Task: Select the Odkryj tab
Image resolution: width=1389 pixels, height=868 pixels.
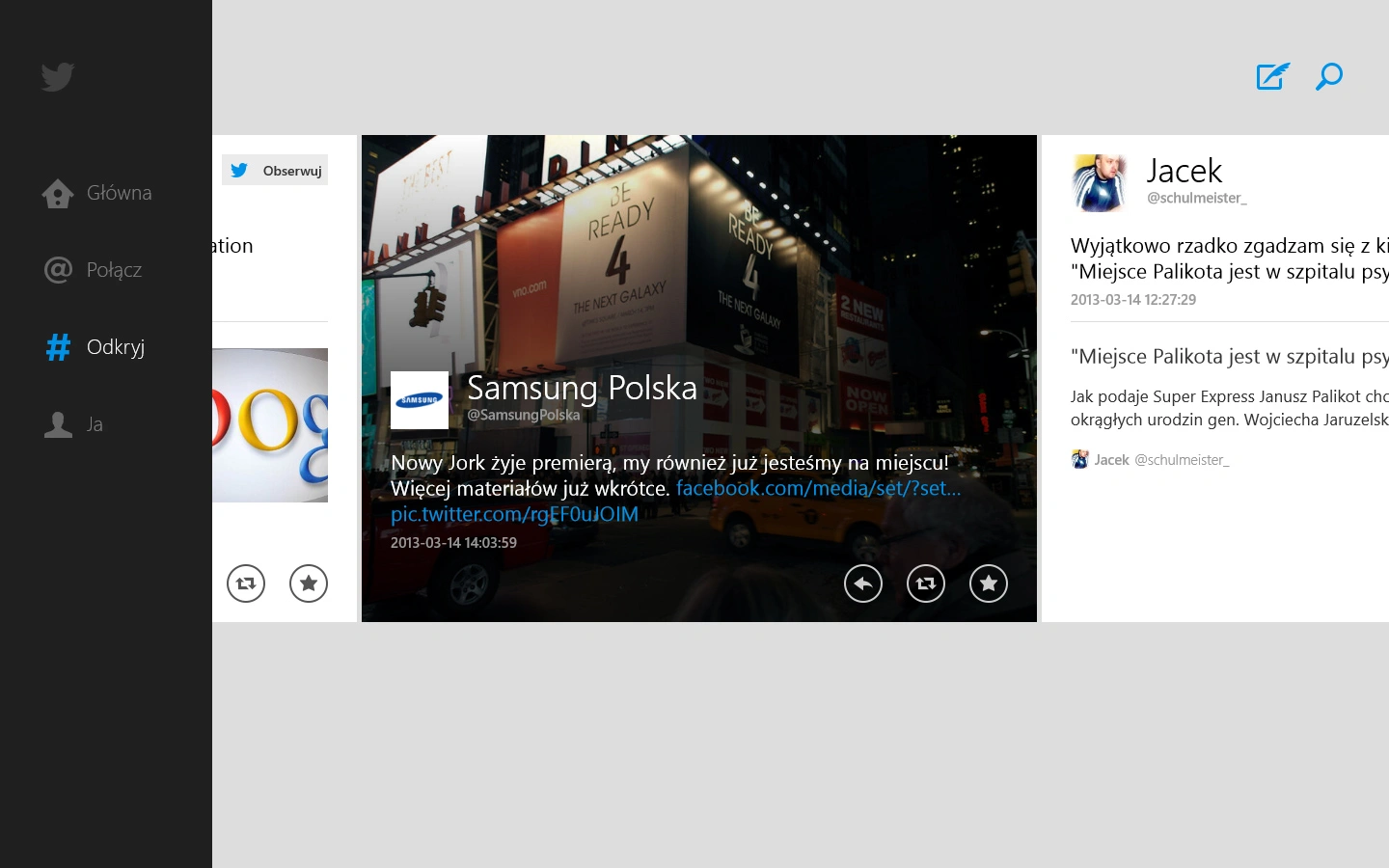Action: (x=116, y=347)
